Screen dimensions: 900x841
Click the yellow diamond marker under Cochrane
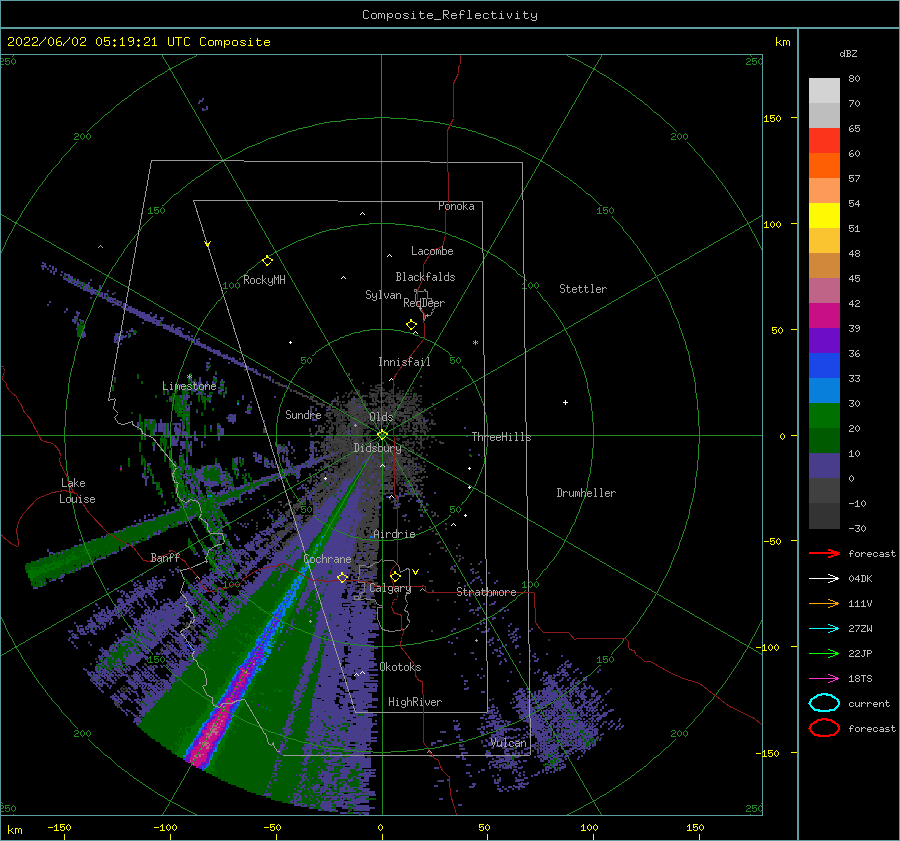(342, 578)
